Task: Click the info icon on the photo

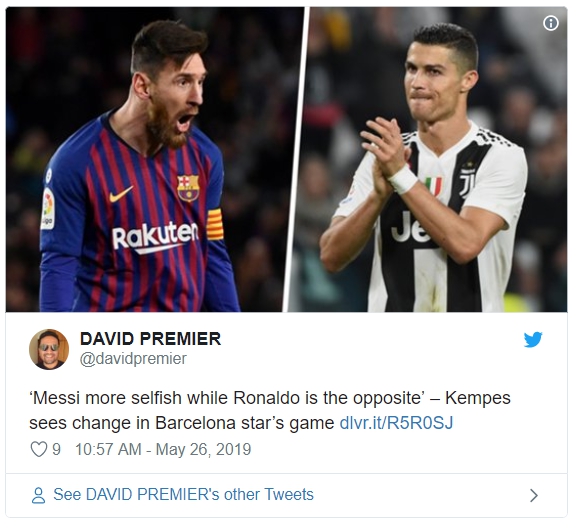Action: point(551,23)
